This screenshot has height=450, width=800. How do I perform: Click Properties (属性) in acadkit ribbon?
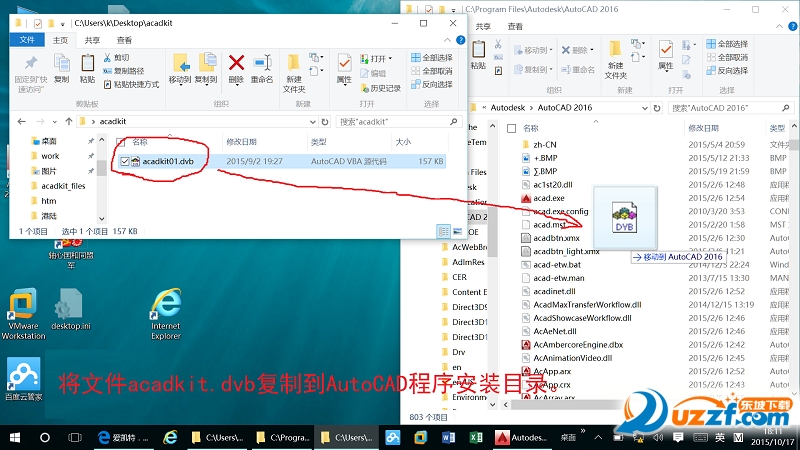pos(344,68)
